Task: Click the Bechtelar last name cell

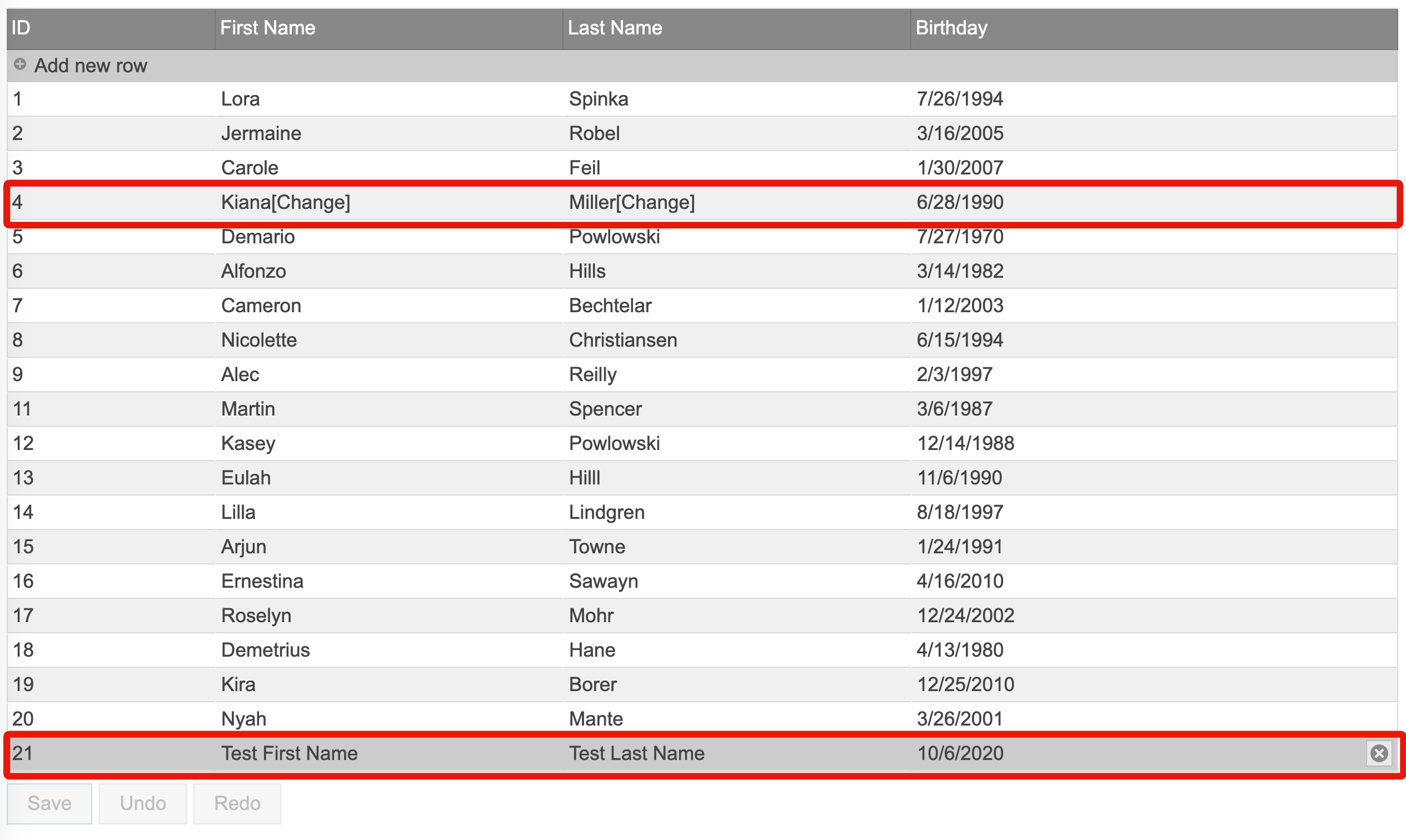Action: point(610,305)
